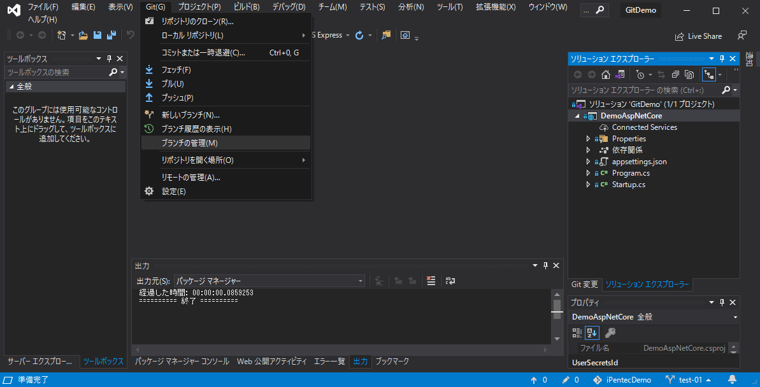Toggle Alphabetical sort in Properties panel

coord(592,333)
